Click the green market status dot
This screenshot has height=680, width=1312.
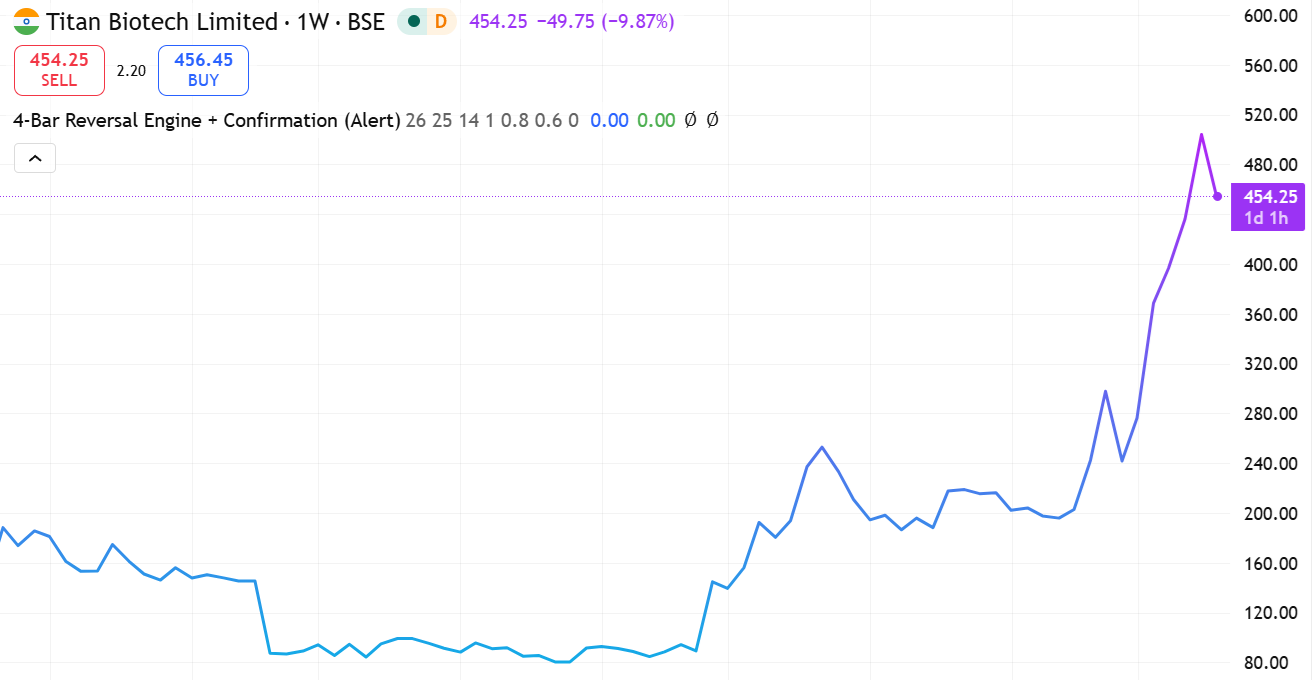[x=413, y=20]
